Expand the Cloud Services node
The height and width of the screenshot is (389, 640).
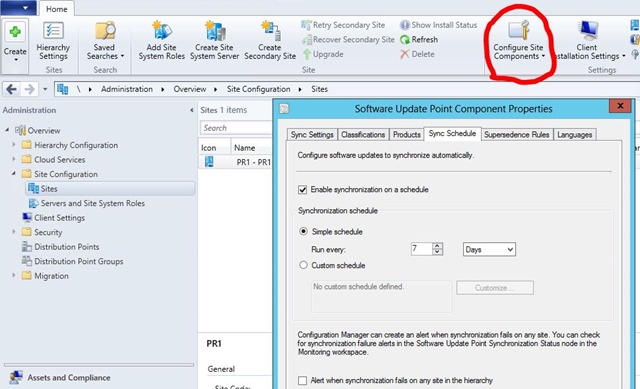(13, 159)
